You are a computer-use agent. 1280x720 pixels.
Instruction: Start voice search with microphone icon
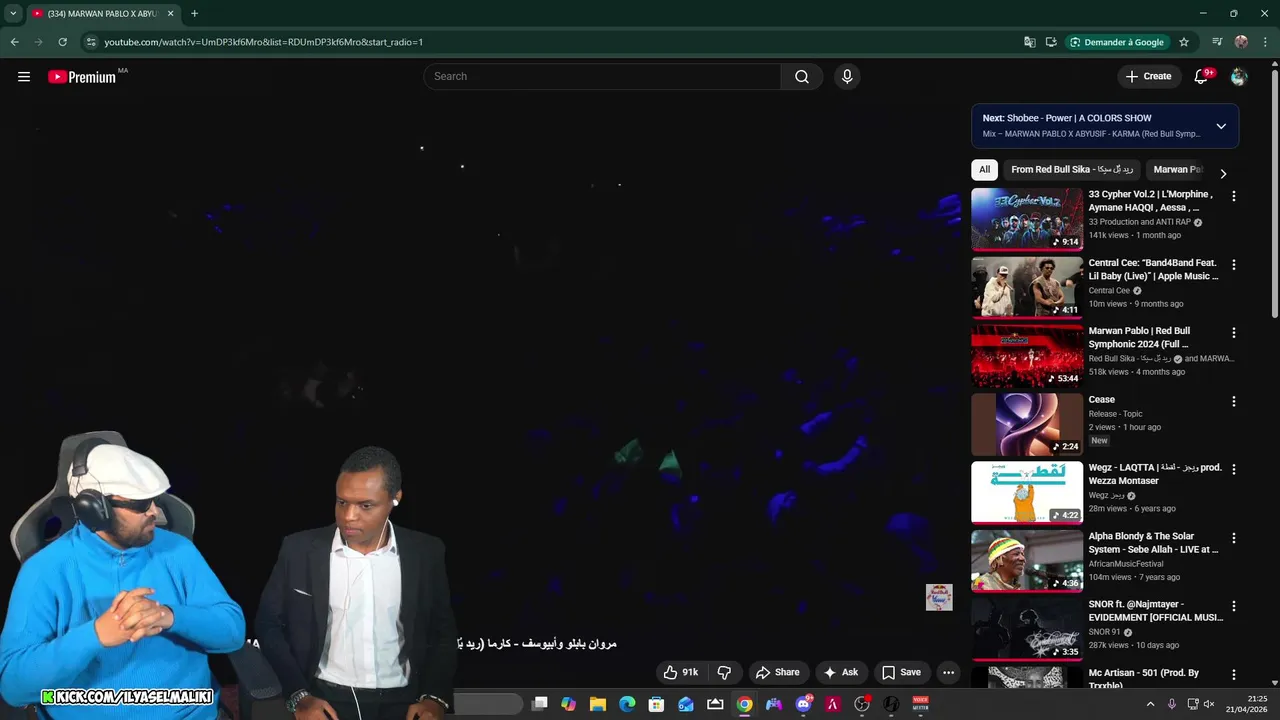pyautogui.click(x=847, y=77)
